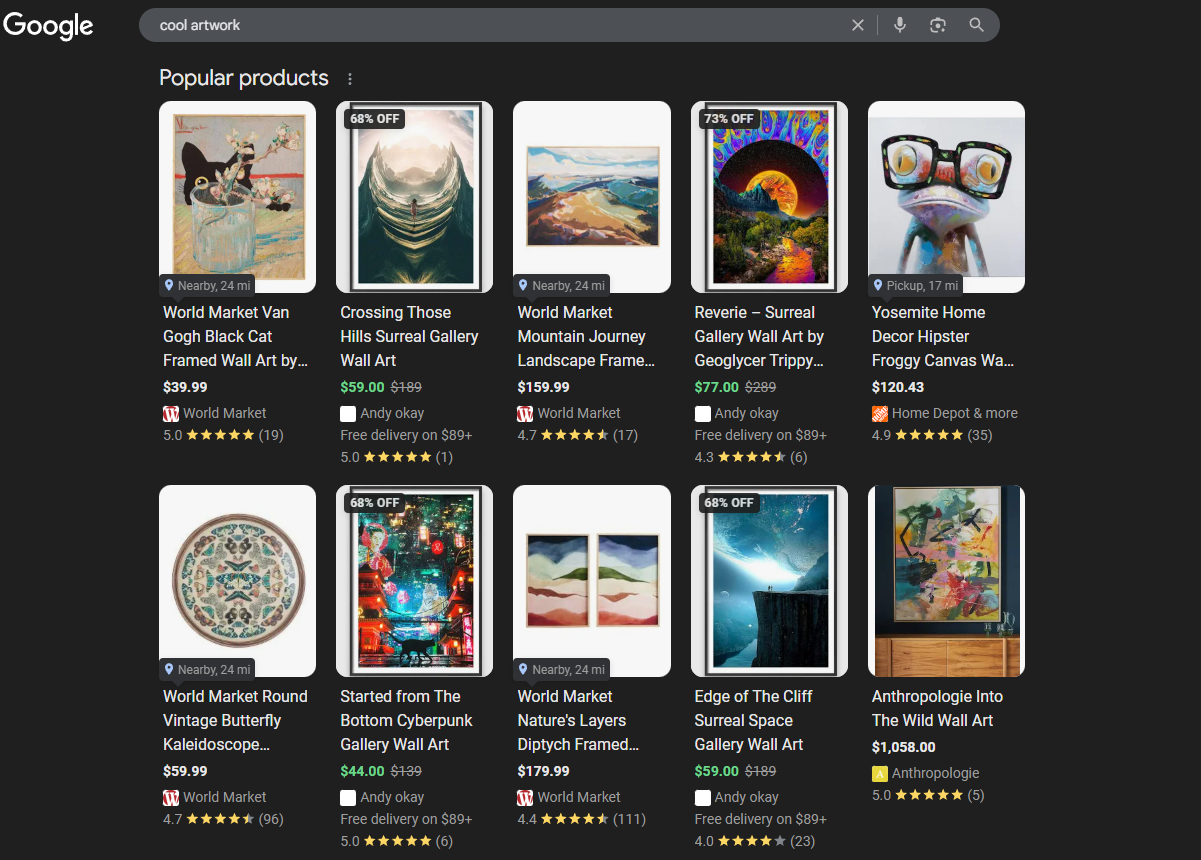Open Anthropologie Into The Wild Wall Art title
Screen dimensions: 1201x860
click(938, 708)
